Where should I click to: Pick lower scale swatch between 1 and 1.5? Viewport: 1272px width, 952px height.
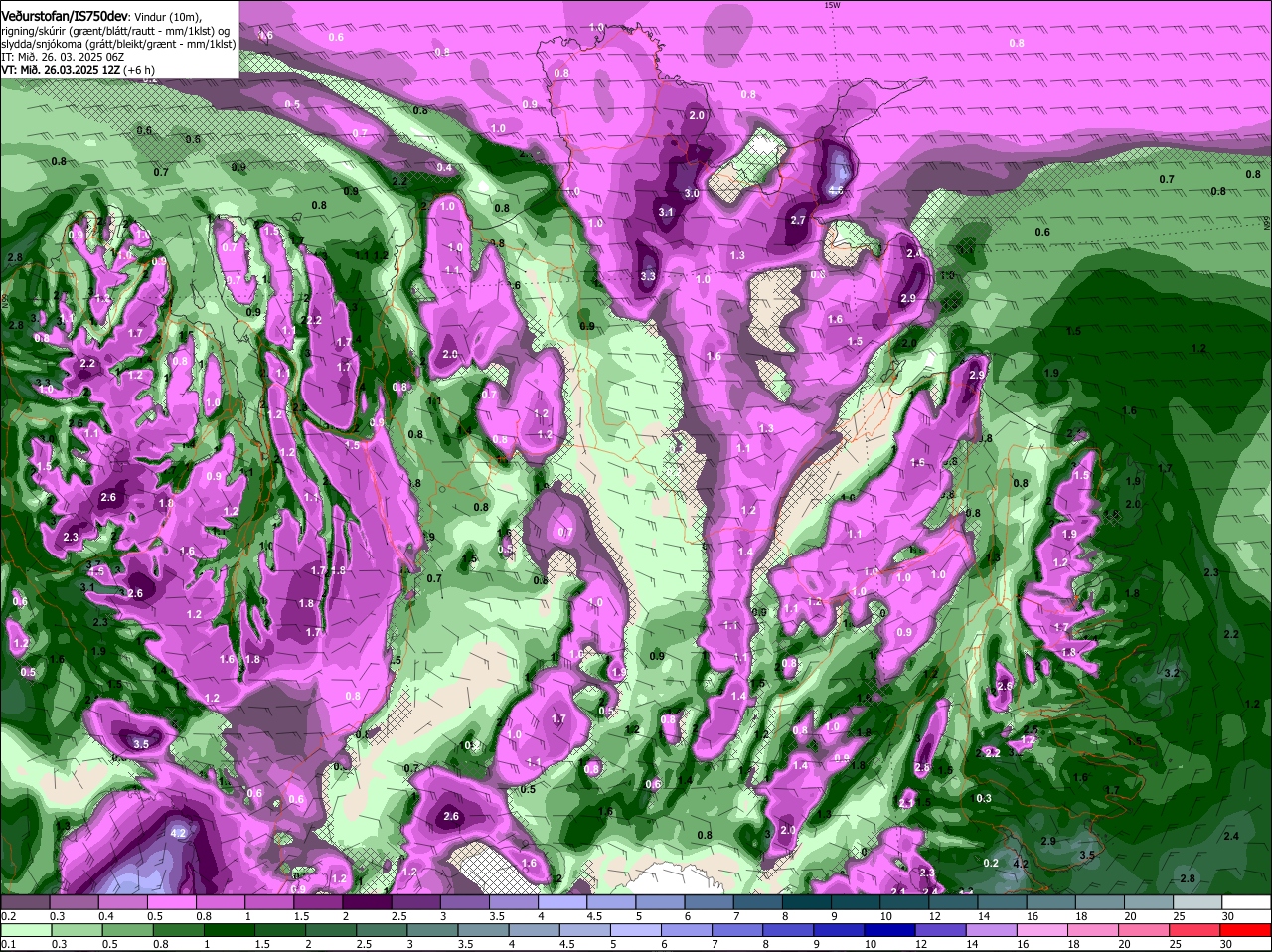point(228,930)
